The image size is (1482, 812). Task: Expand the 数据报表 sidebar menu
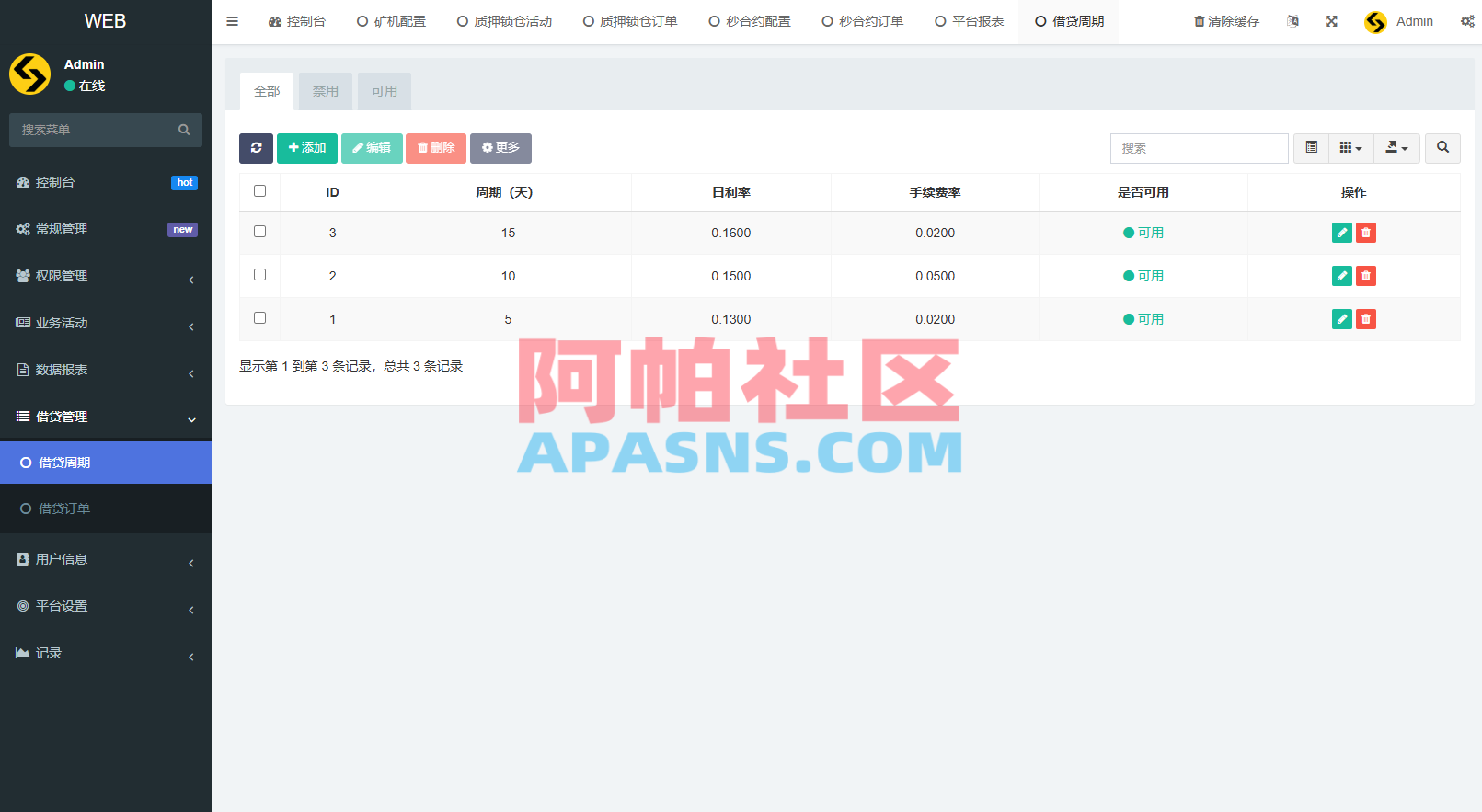(106, 370)
